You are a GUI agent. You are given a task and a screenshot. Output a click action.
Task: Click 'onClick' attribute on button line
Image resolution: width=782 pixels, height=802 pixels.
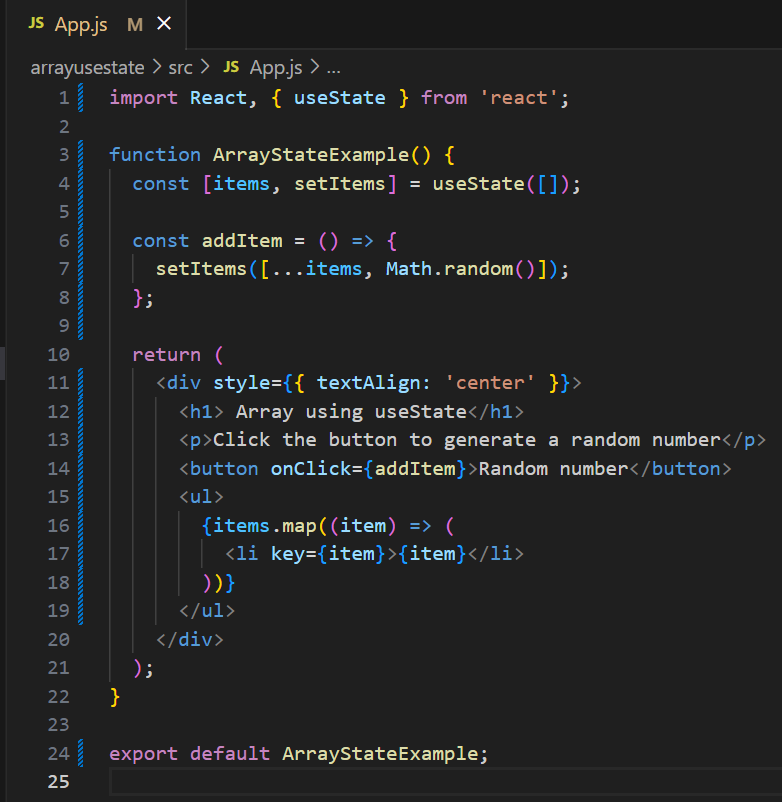click(310, 469)
